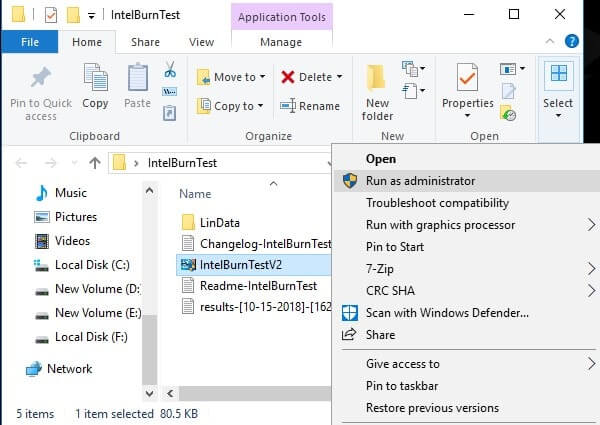Choose Troubleshoot compatibility
The image size is (600, 425).
(x=467, y=203)
